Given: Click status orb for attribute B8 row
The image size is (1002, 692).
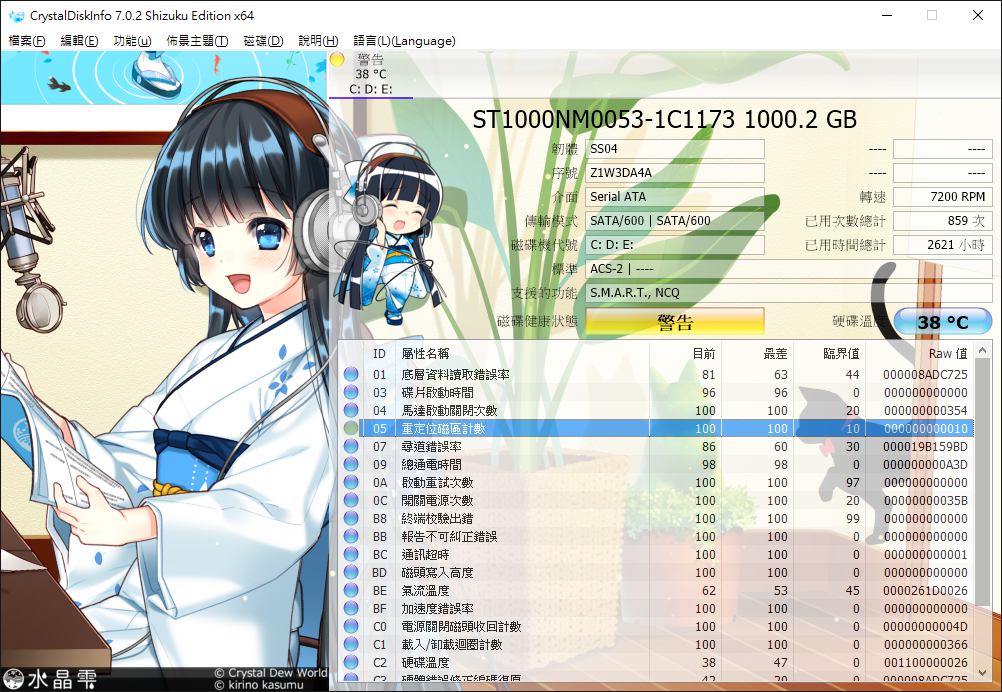Looking at the screenshot, I should click(351, 518).
